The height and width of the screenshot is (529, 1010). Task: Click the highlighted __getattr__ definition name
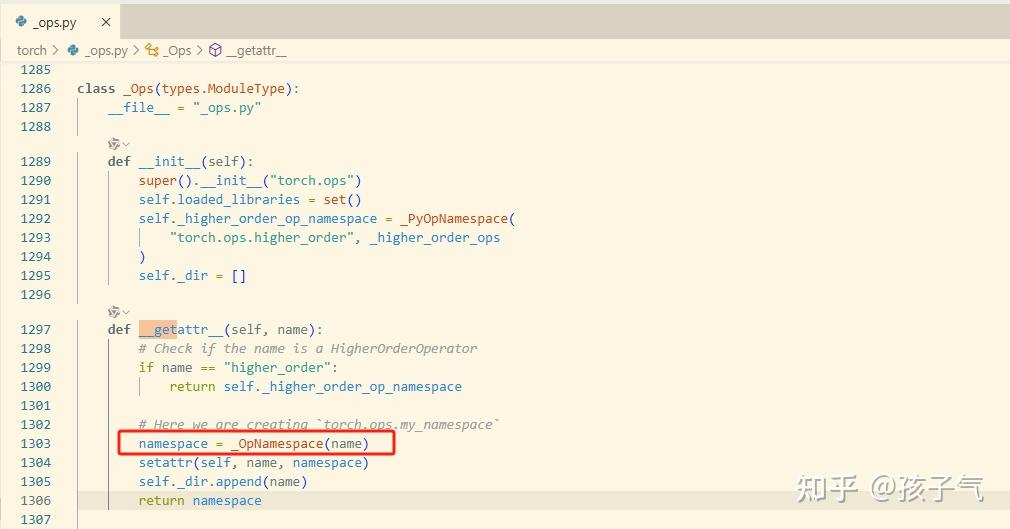click(x=181, y=329)
